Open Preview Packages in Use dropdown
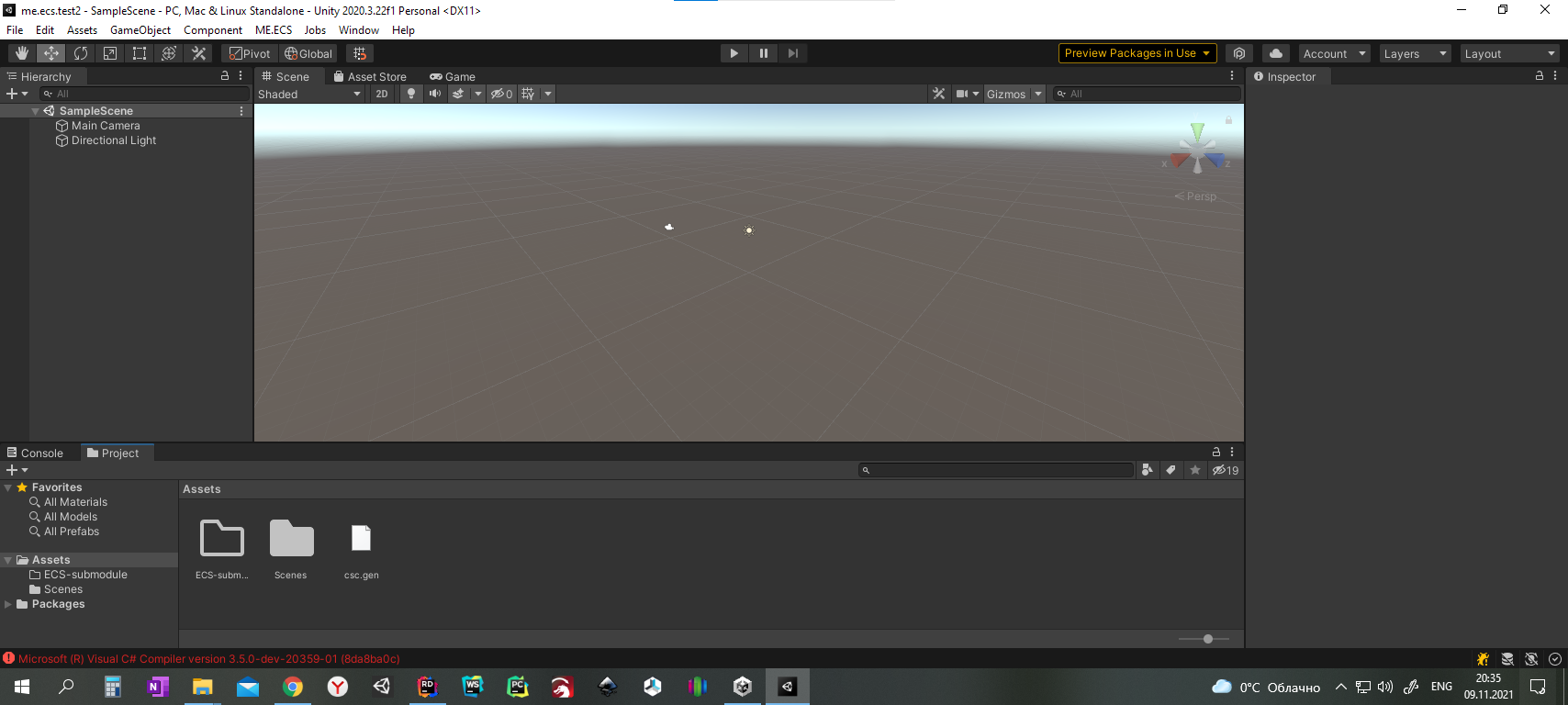Screen dimensions: 1568x705 tap(1137, 53)
